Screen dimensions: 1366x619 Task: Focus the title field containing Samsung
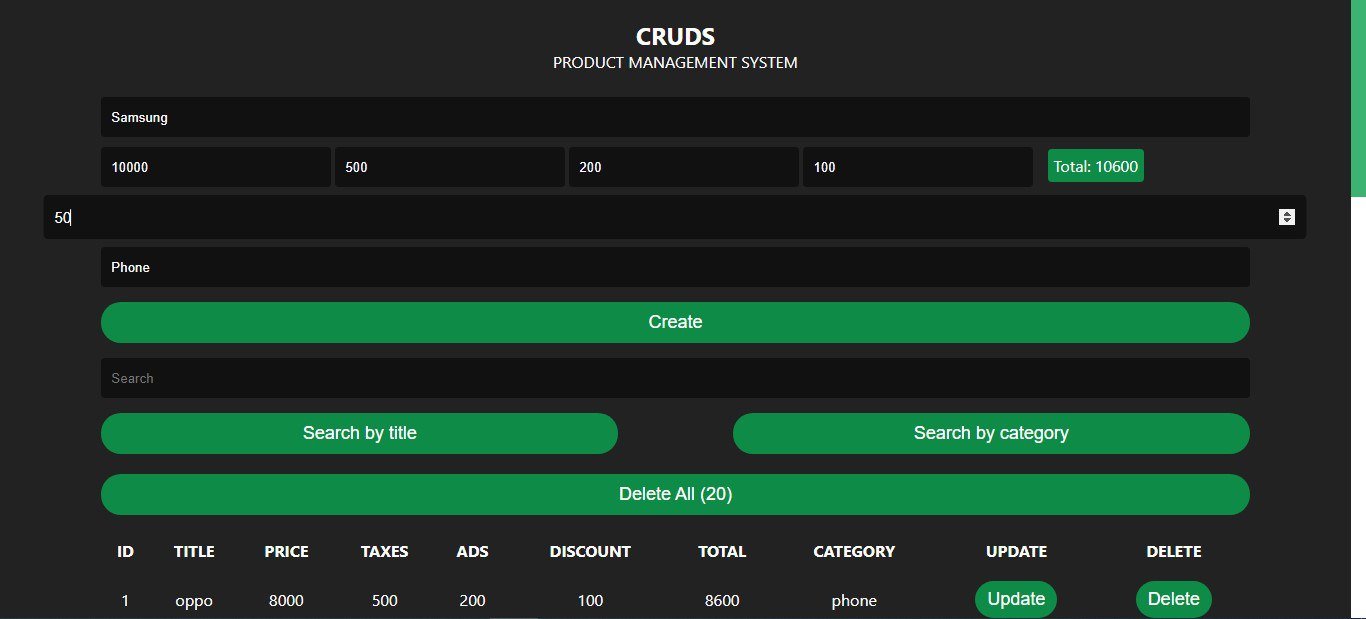tap(675, 117)
